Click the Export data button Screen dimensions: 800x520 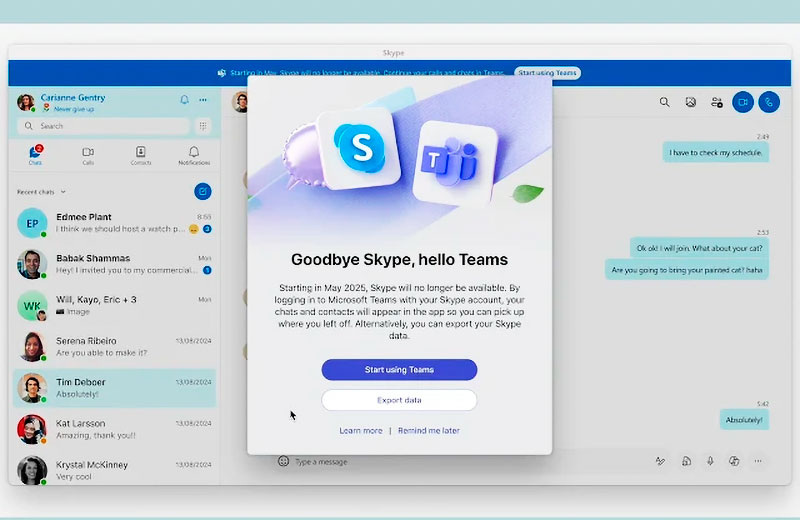399,400
